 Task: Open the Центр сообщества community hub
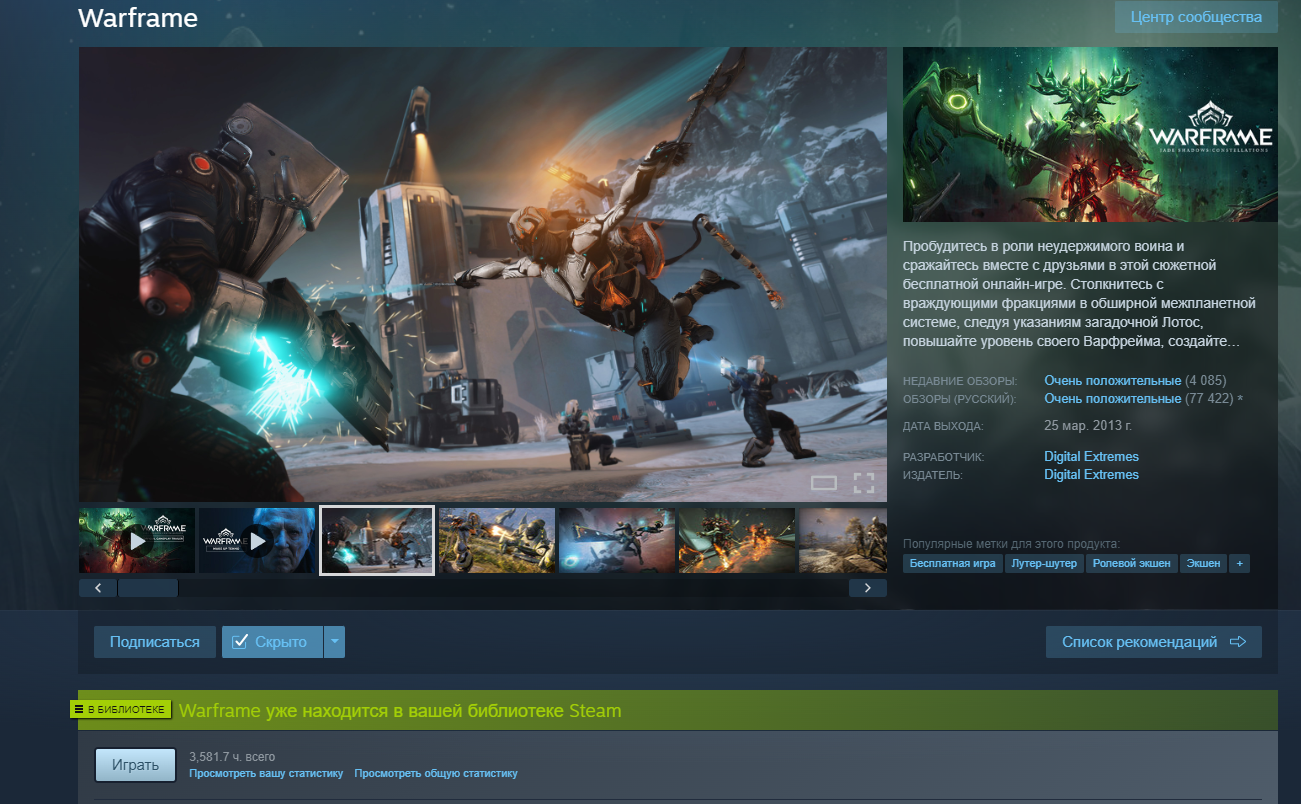tap(1196, 17)
